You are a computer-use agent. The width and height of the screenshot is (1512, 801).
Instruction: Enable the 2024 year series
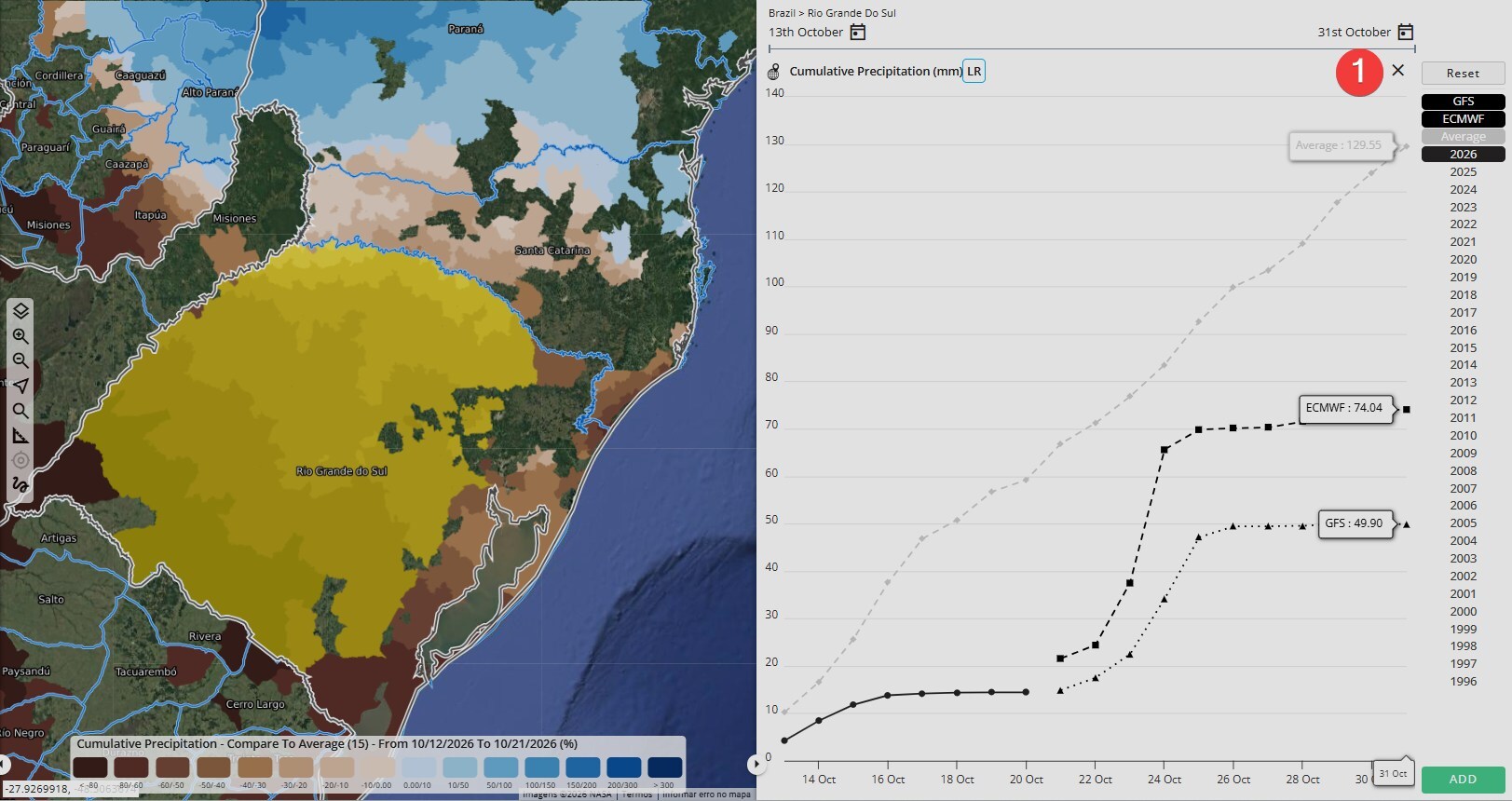point(1463,190)
